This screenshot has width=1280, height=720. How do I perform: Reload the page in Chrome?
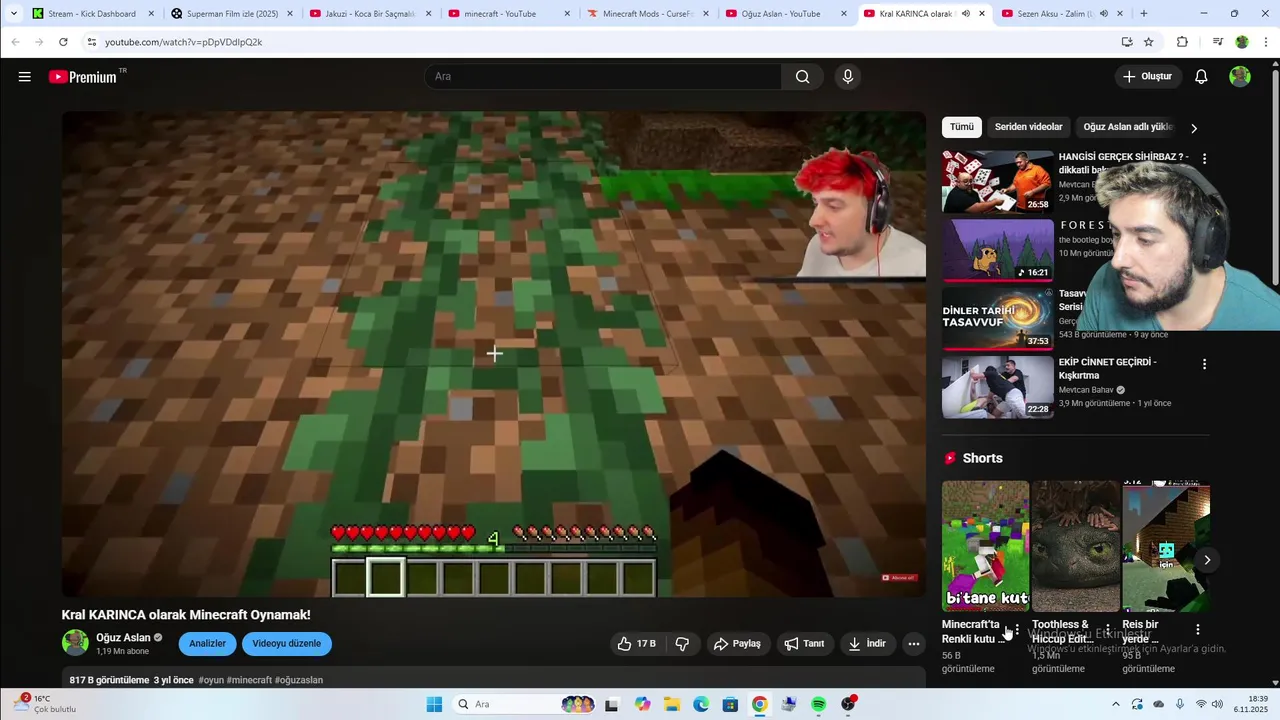pos(63,42)
